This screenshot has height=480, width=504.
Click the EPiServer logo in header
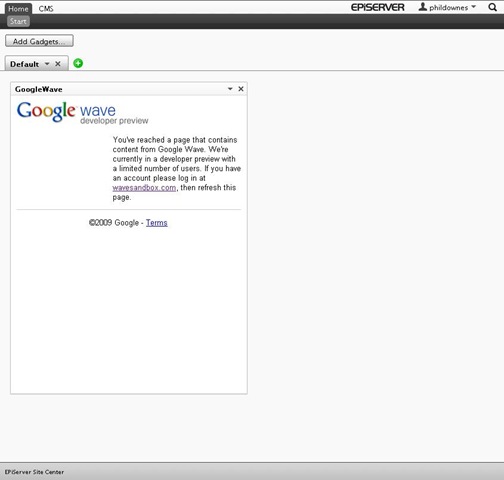[x=377, y=7]
